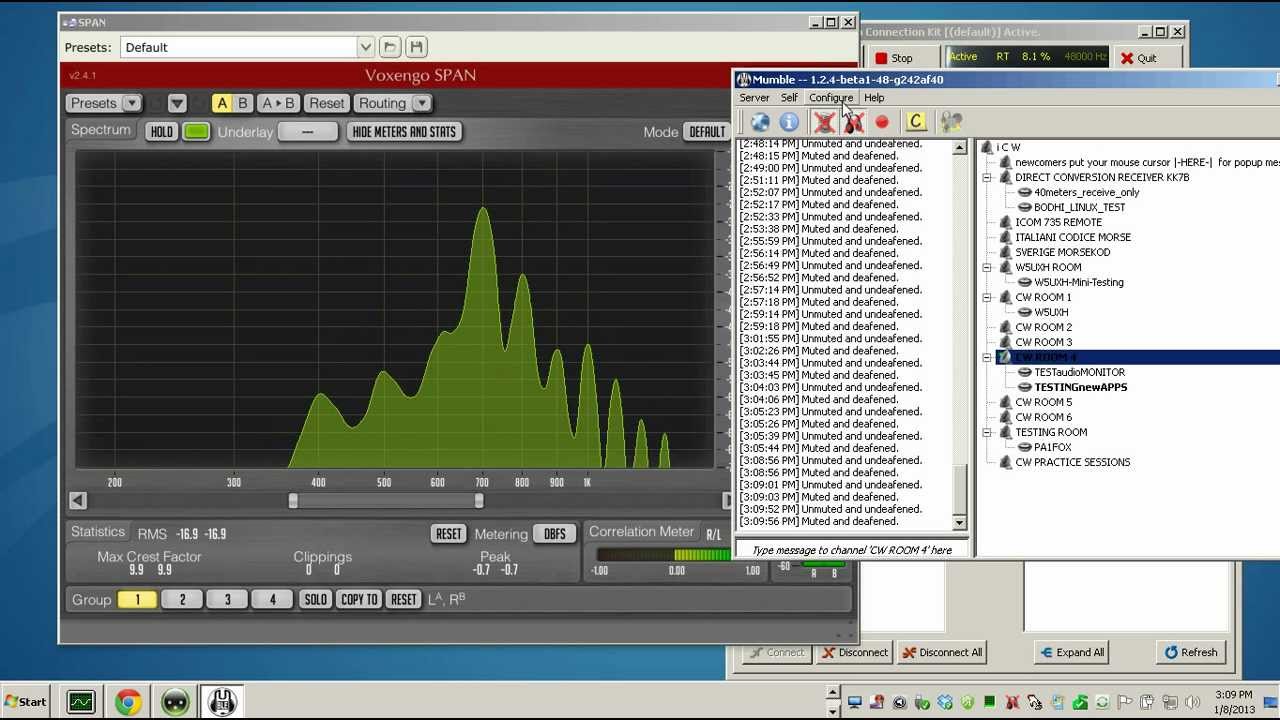Click the left scroll arrow under the spectrum
This screenshot has height=720, width=1280.
coord(78,501)
